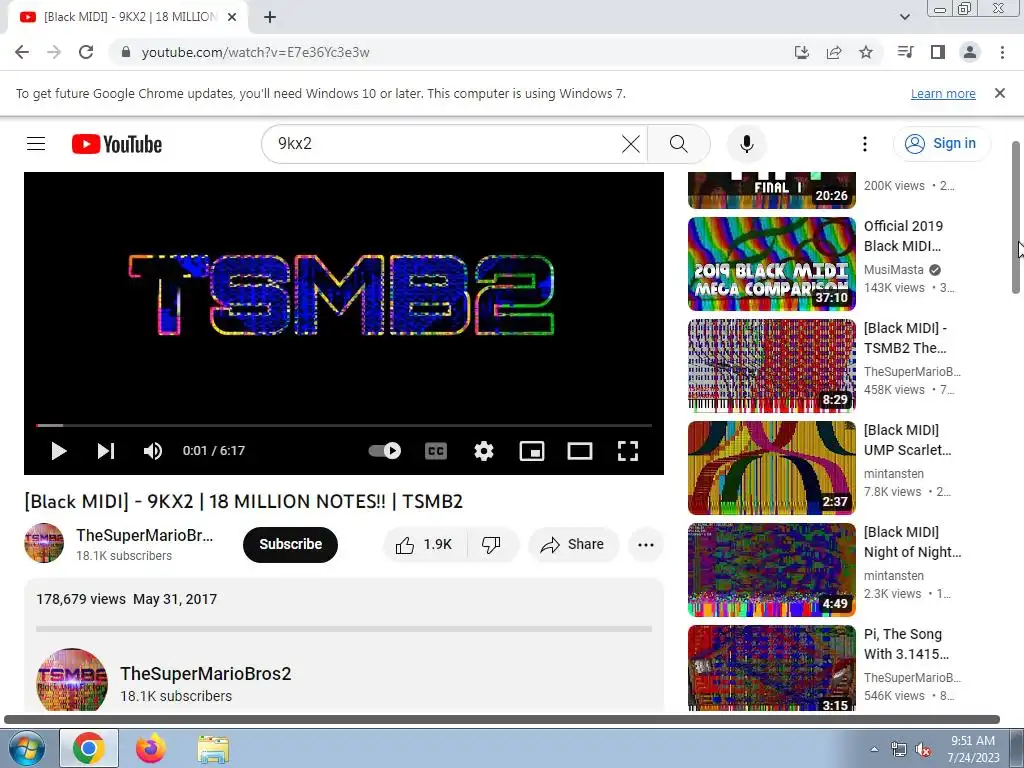1024x768 pixels.
Task: Open 'Pi, The Song With 3.1415...' title
Action: coord(906,644)
